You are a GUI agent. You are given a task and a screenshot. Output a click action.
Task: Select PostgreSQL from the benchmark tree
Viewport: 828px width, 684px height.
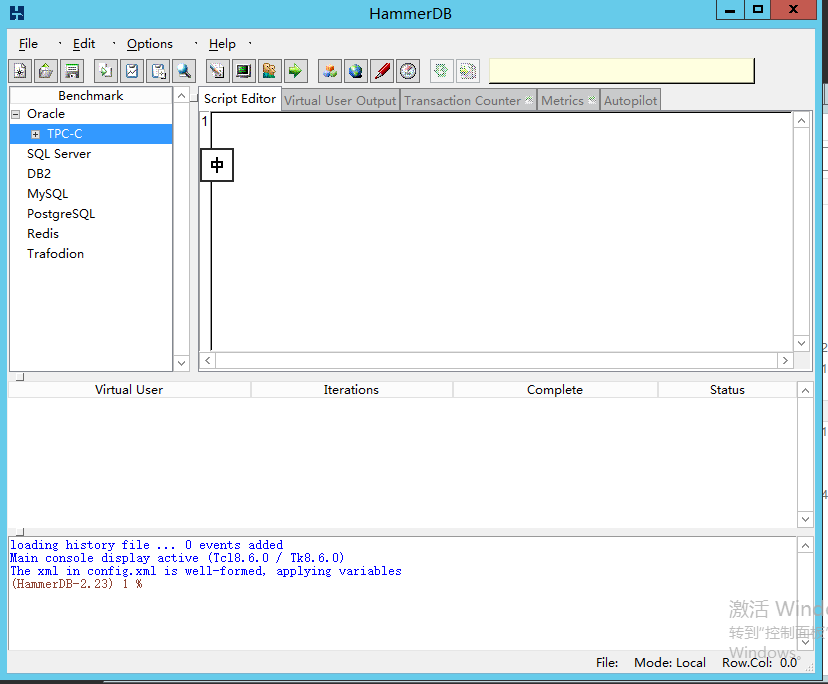62,213
